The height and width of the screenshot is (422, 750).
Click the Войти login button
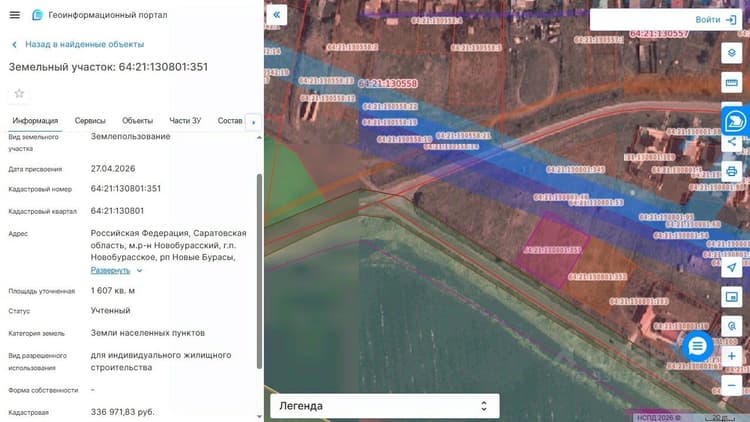pyautogui.click(x=716, y=20)
